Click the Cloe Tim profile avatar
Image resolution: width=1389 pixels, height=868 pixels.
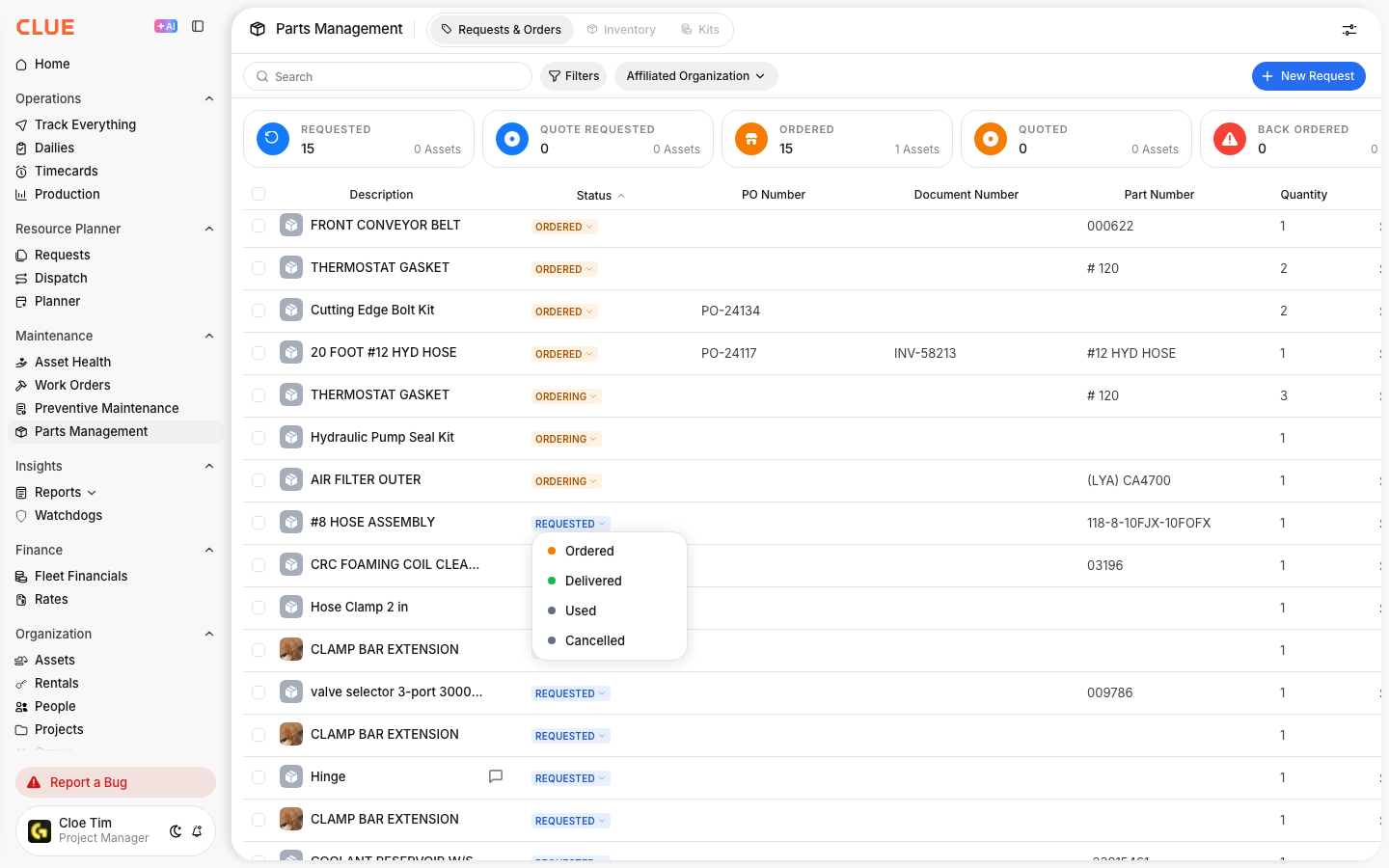point(40,830)
